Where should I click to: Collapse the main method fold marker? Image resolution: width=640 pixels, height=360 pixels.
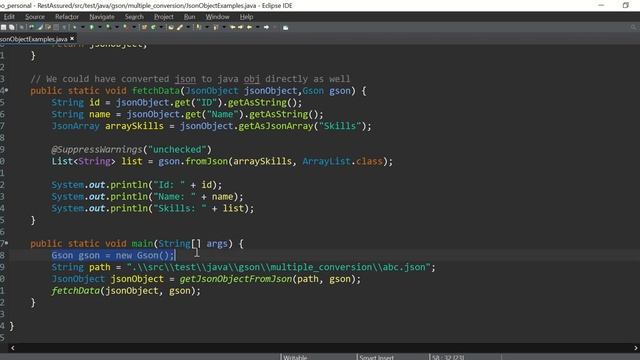tap(6, 244)
